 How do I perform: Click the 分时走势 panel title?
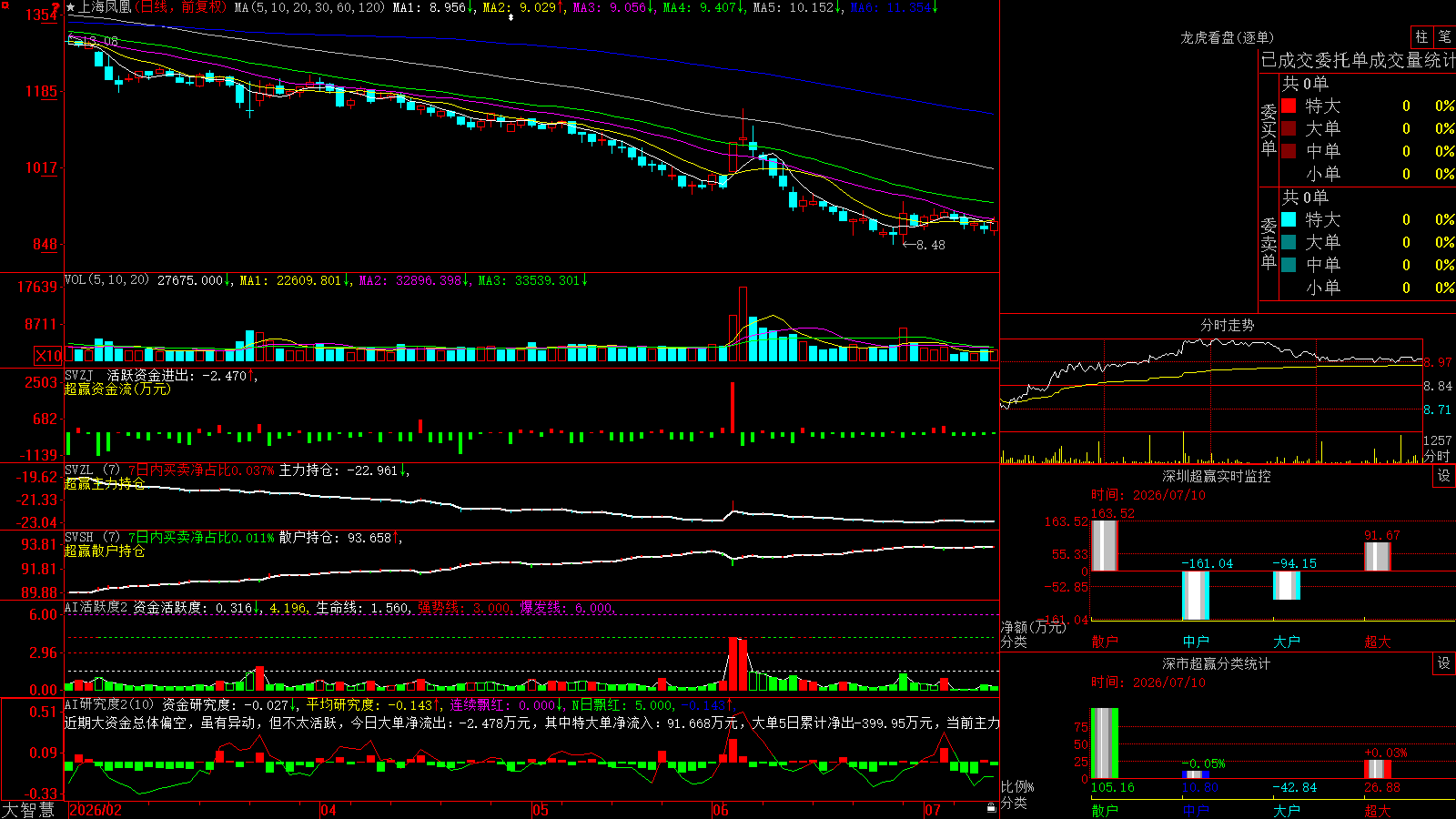tap(1227, 325)
